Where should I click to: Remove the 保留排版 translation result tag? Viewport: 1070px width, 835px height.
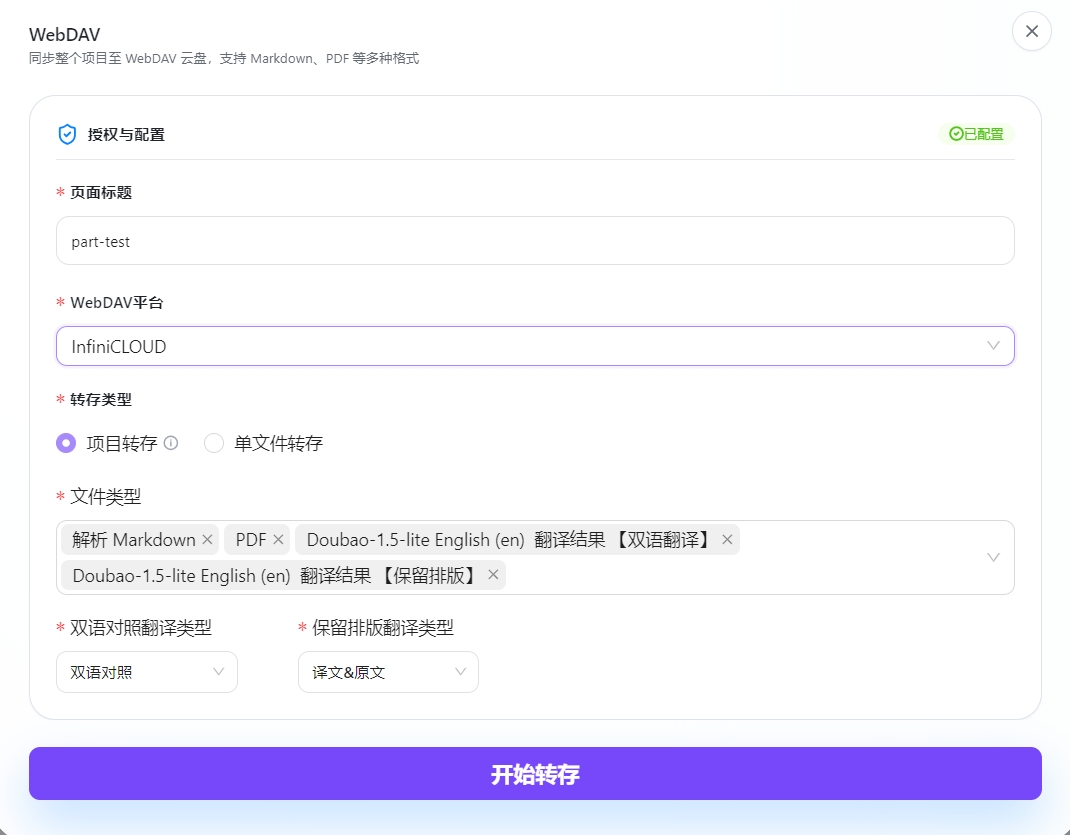(x=492, y=575)
